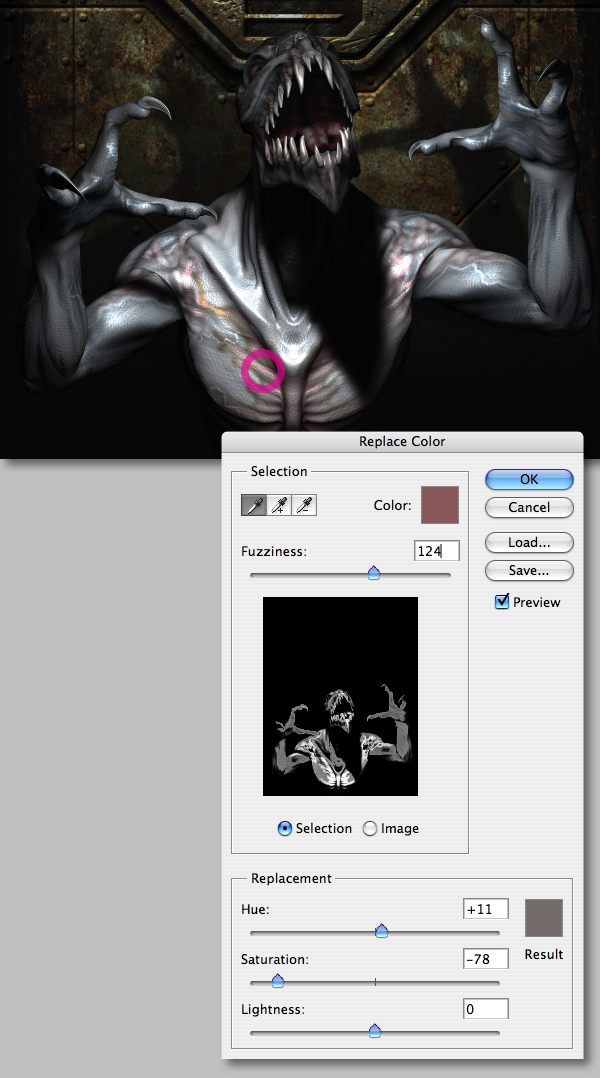
Task: Click the Fuzziness value field
Action: (x=436, y=551)
